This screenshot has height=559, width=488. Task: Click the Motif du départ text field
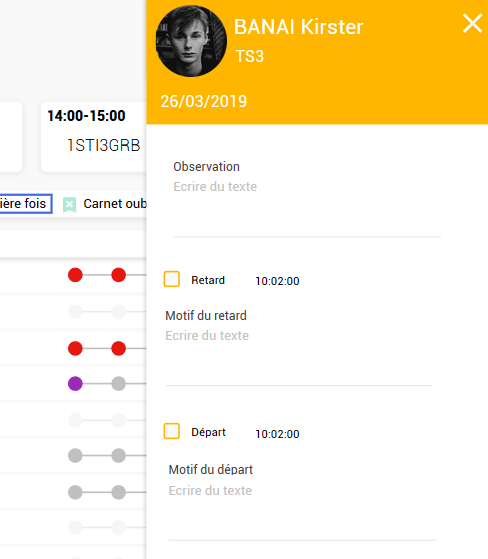pyautogui.click(x=302, y=511)
